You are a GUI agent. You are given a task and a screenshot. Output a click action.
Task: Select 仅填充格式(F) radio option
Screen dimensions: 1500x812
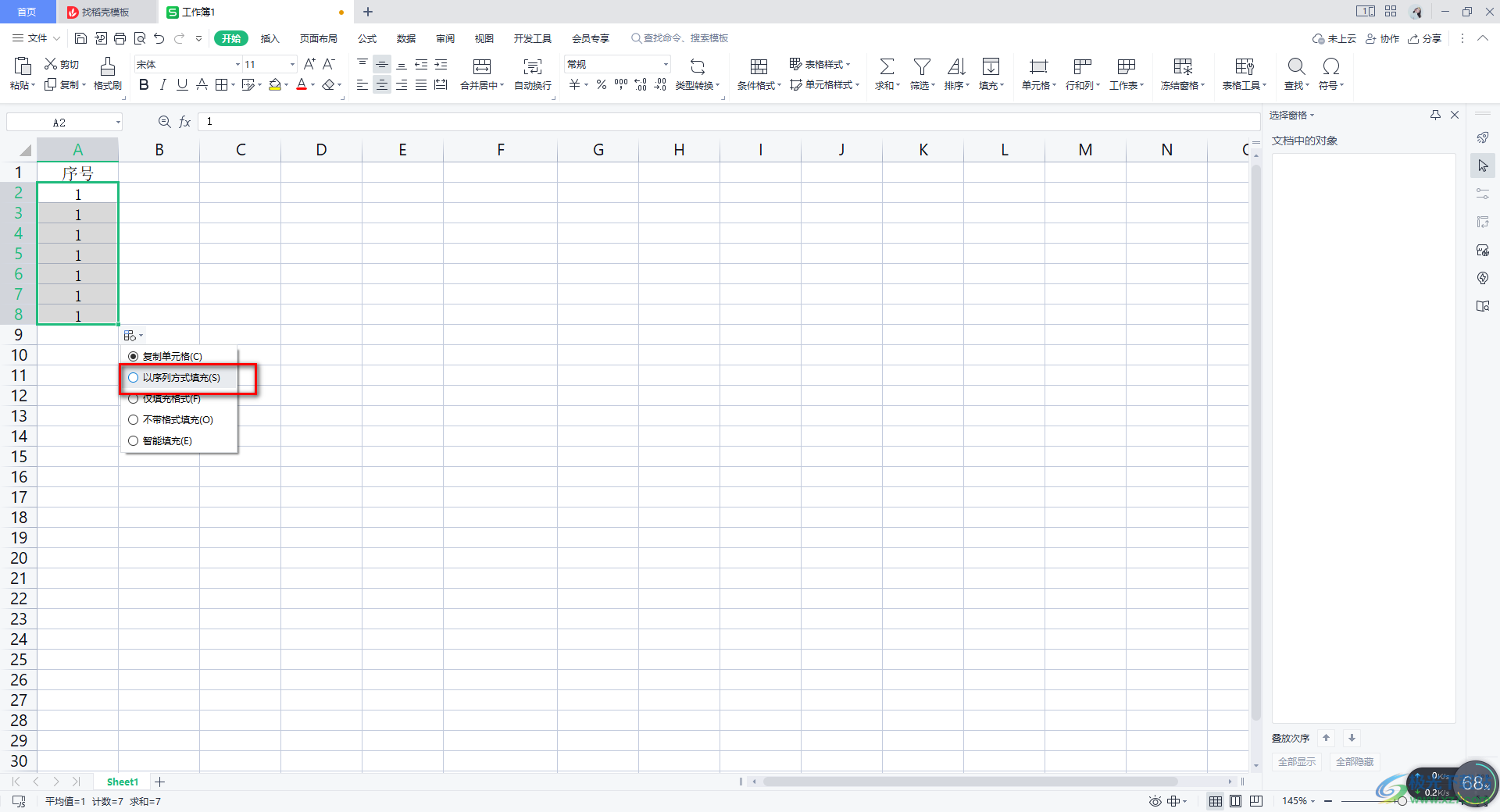(x=134, y=399)
